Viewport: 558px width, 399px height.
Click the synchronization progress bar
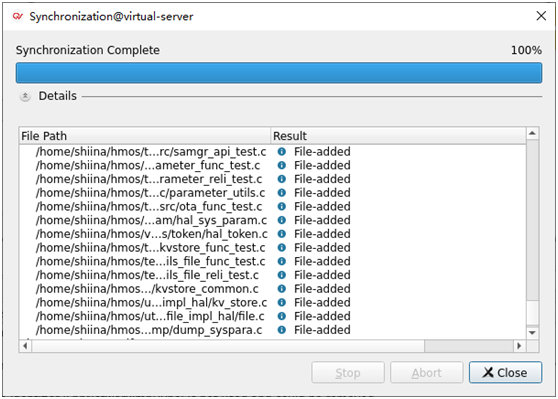[x=279, y=73]
